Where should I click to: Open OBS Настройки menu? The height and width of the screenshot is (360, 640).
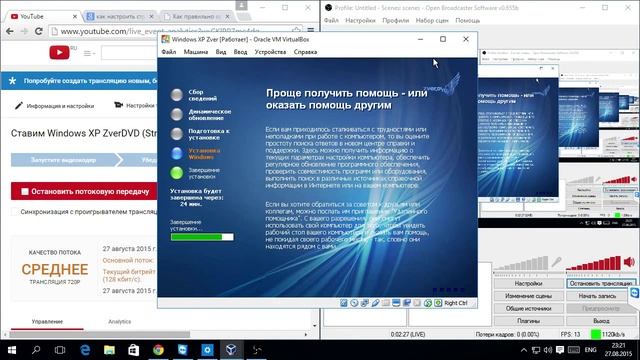[360, 20]
